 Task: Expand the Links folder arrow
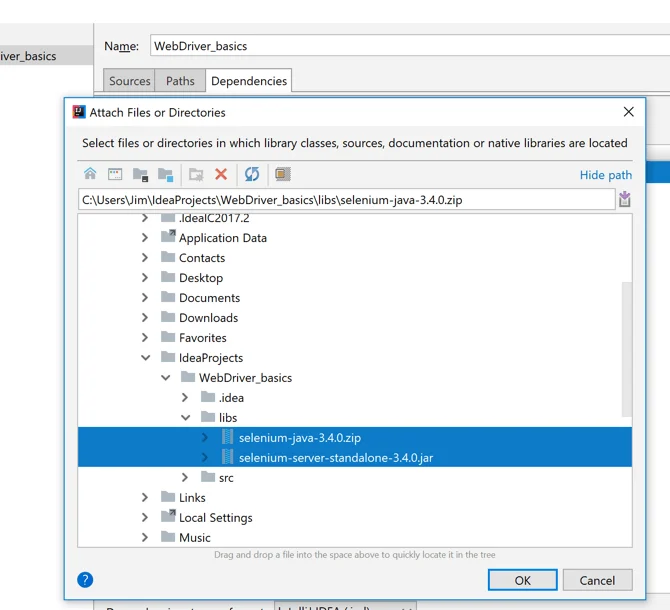[145, 497]
